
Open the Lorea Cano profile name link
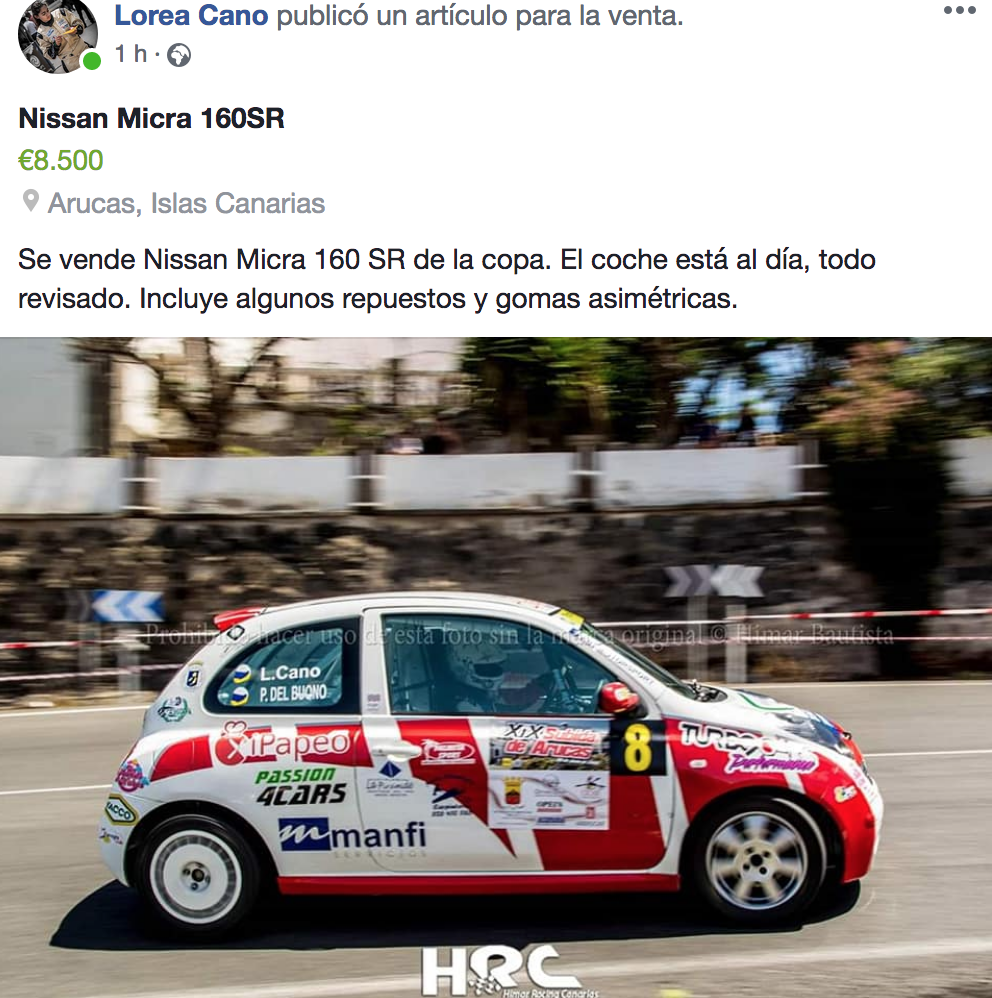point(191,15)
